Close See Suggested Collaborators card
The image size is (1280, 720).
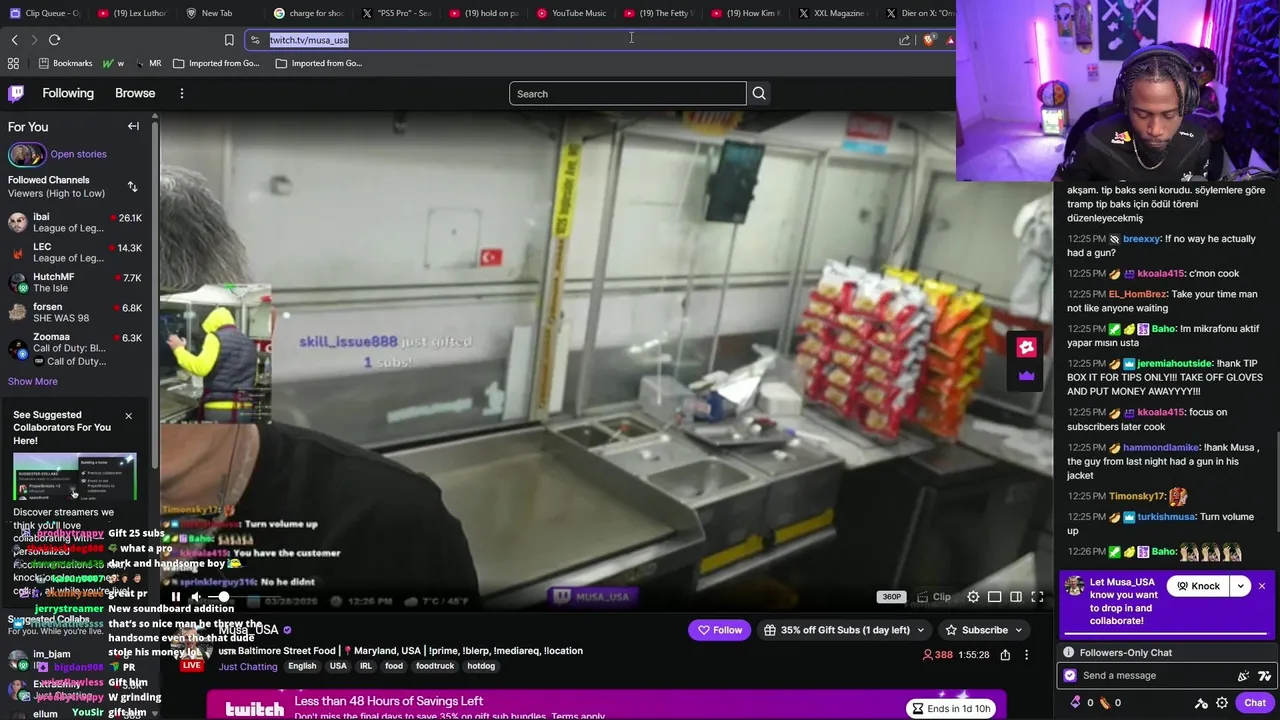click(x=128, y=416)
